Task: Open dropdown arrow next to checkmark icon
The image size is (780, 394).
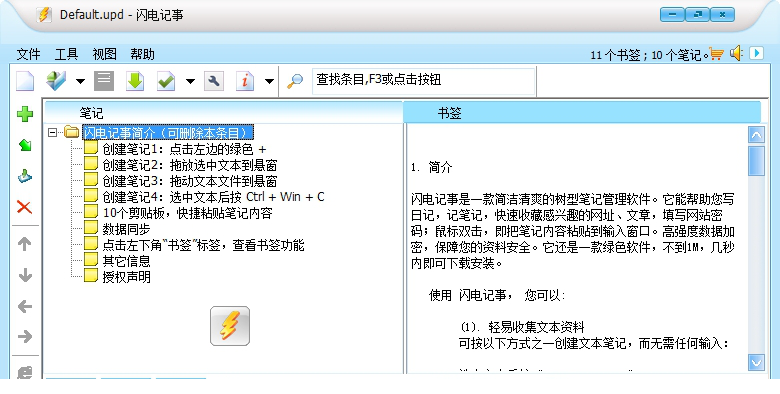Action: click(190, 81)
